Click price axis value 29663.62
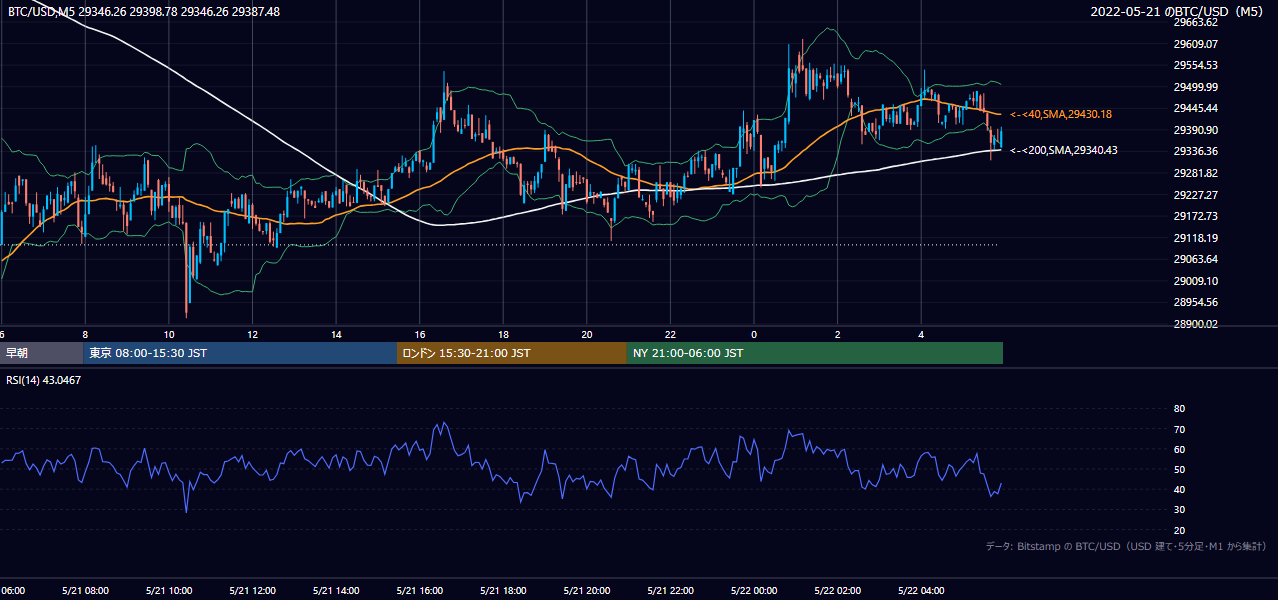This screenshot has height=600, width=1278. 1195,22
